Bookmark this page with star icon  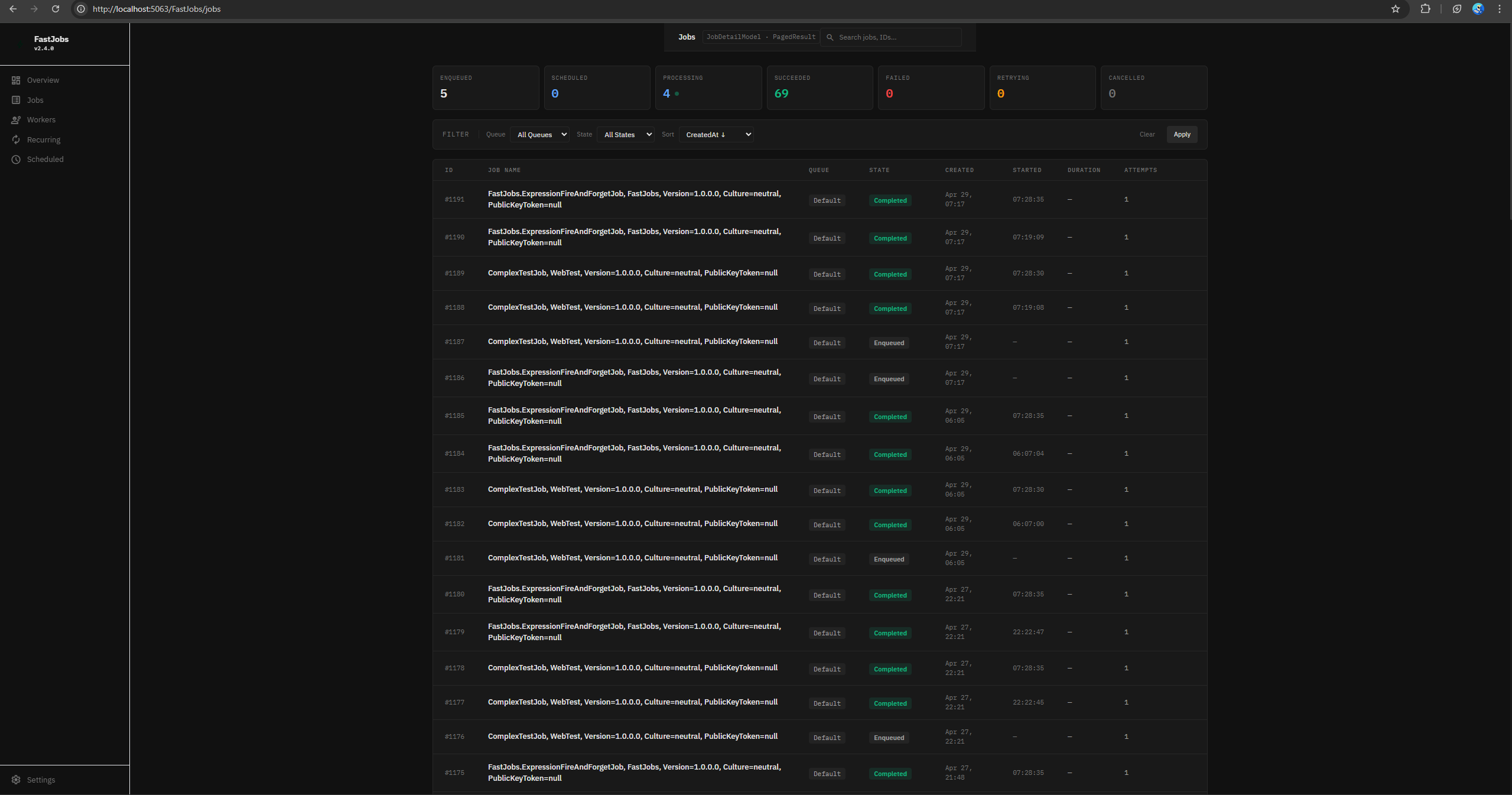tap(1395, 9)
